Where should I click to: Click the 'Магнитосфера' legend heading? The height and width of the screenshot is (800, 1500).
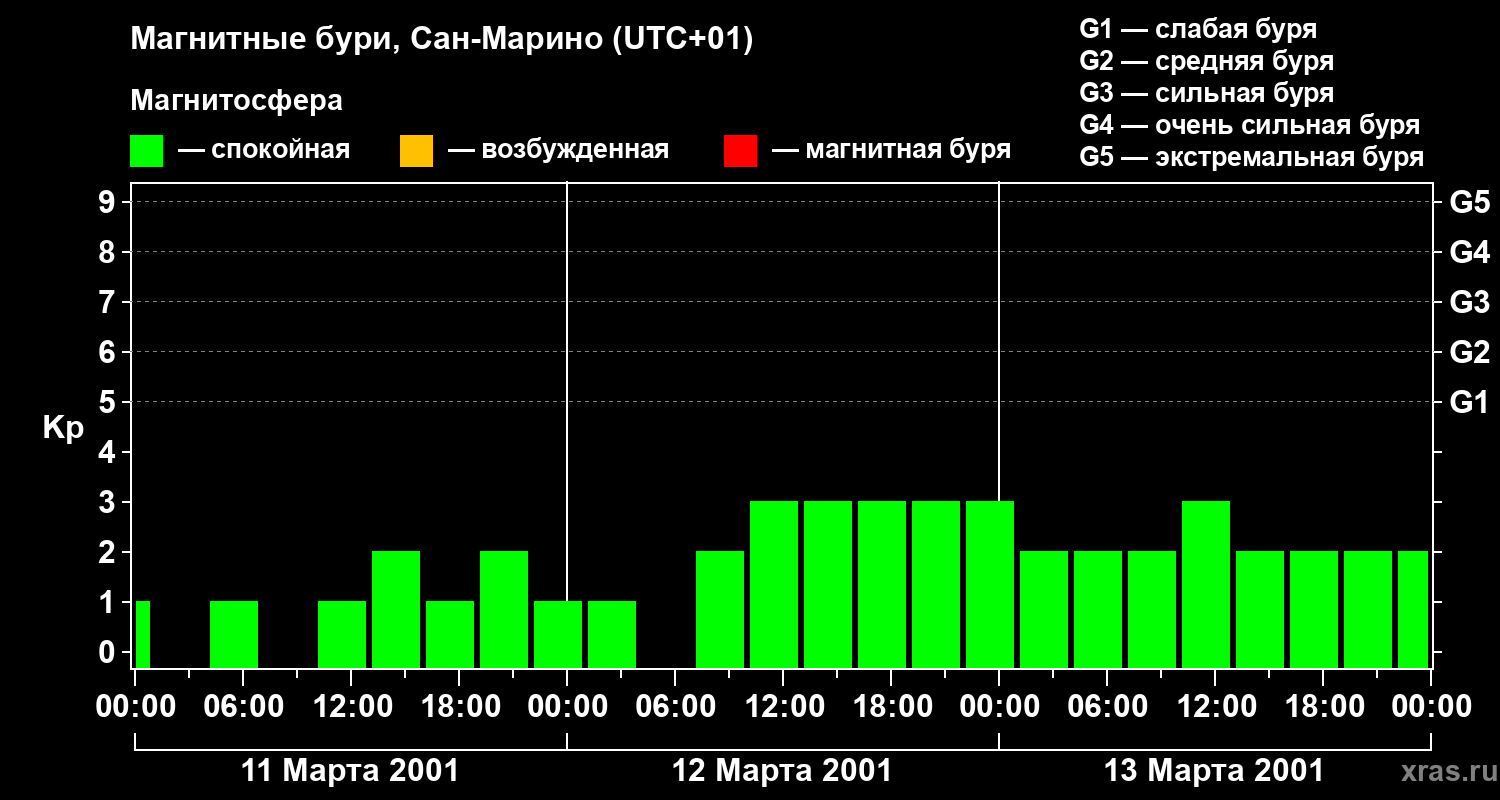coord(236,101)
